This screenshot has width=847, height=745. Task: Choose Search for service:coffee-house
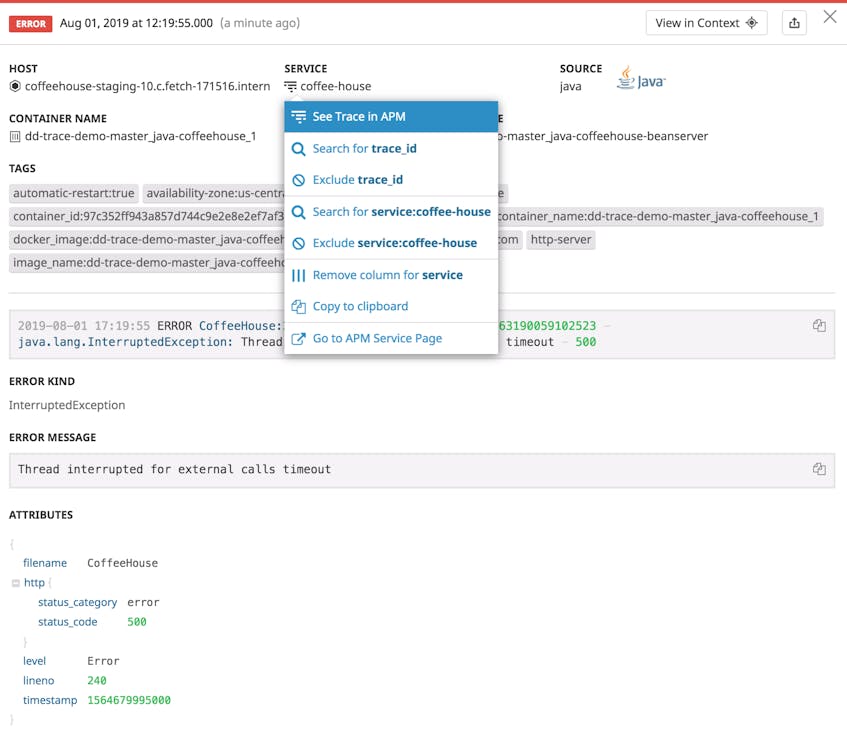pyautogui.click(x=401, y=212)
